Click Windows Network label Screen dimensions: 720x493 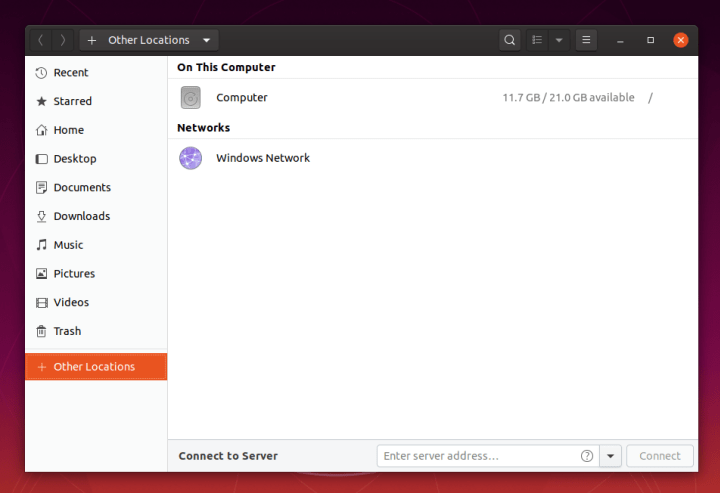(x=263, y=158)
